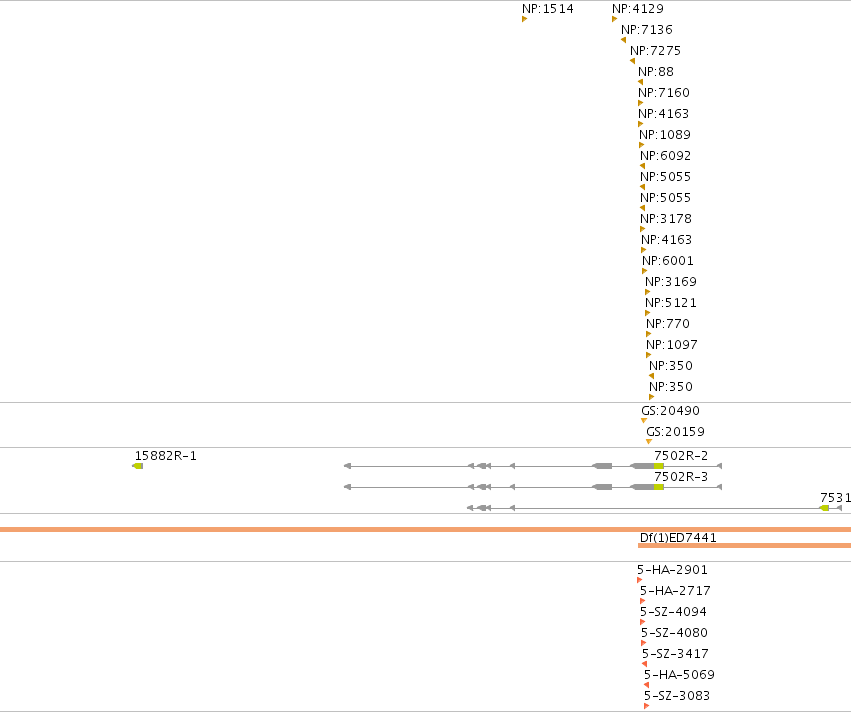
Task: Click the NP:3178 label text
Action: (x=666, y=219)
